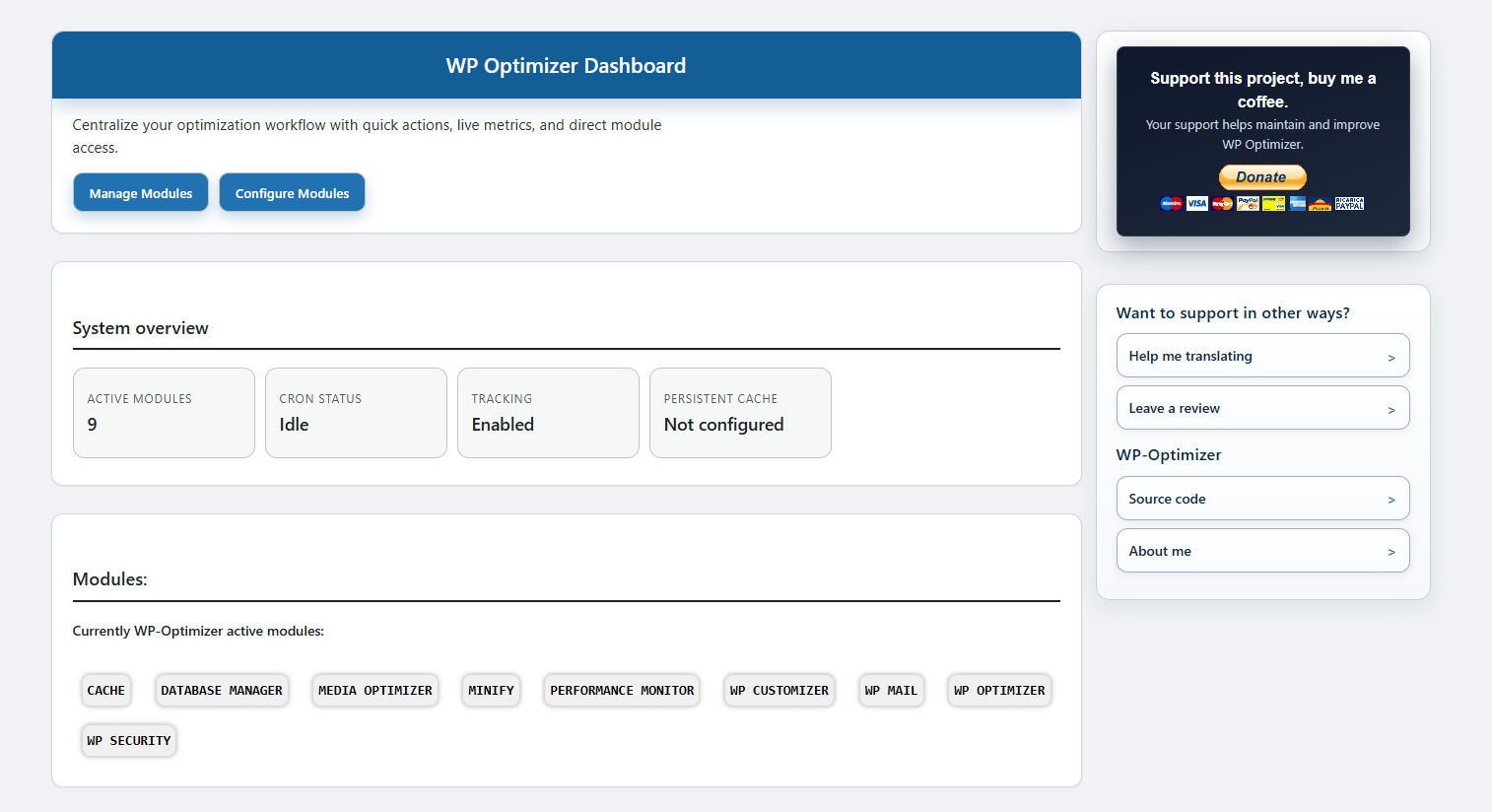Click the MasterCard logo icon
Screen dimensions: 1492x812
tap(1222, 204)
